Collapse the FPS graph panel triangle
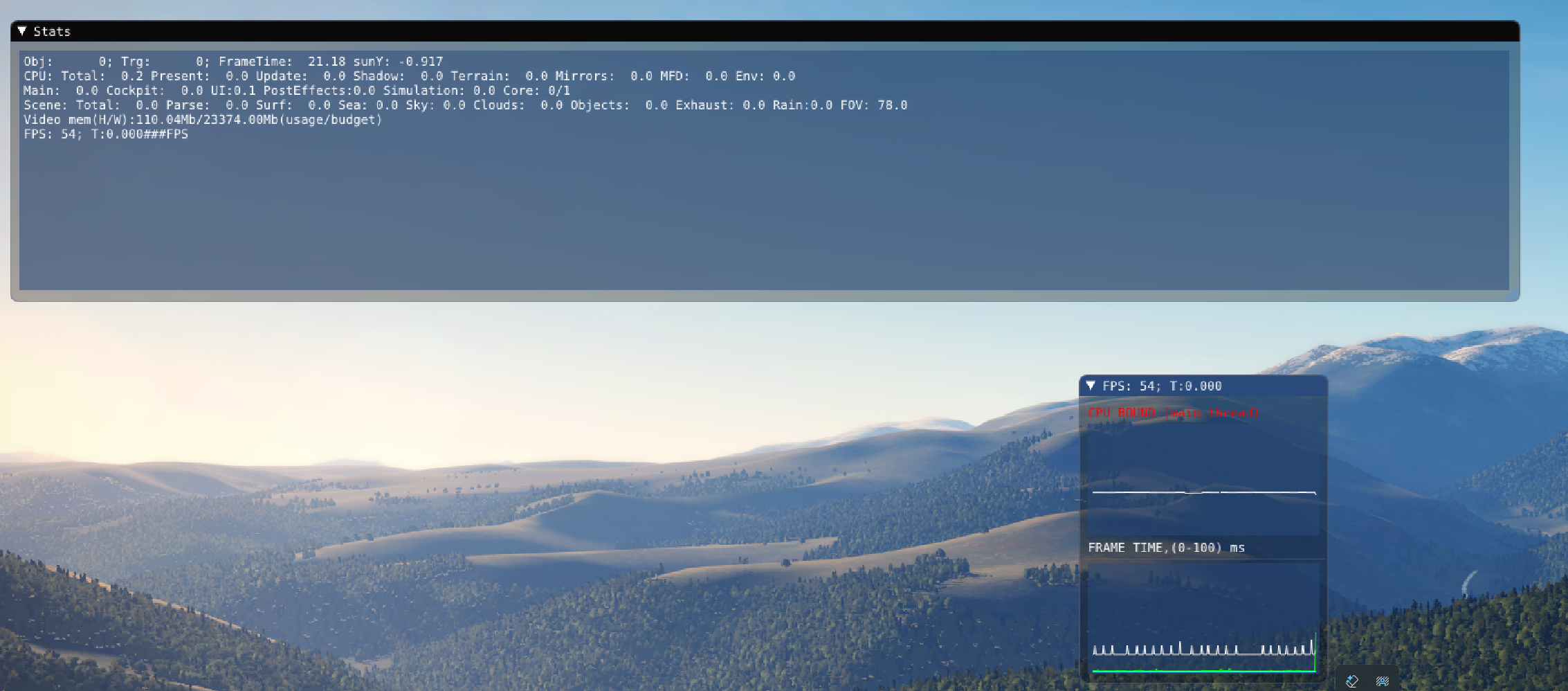The image size is (1568, 691). 1091,386
